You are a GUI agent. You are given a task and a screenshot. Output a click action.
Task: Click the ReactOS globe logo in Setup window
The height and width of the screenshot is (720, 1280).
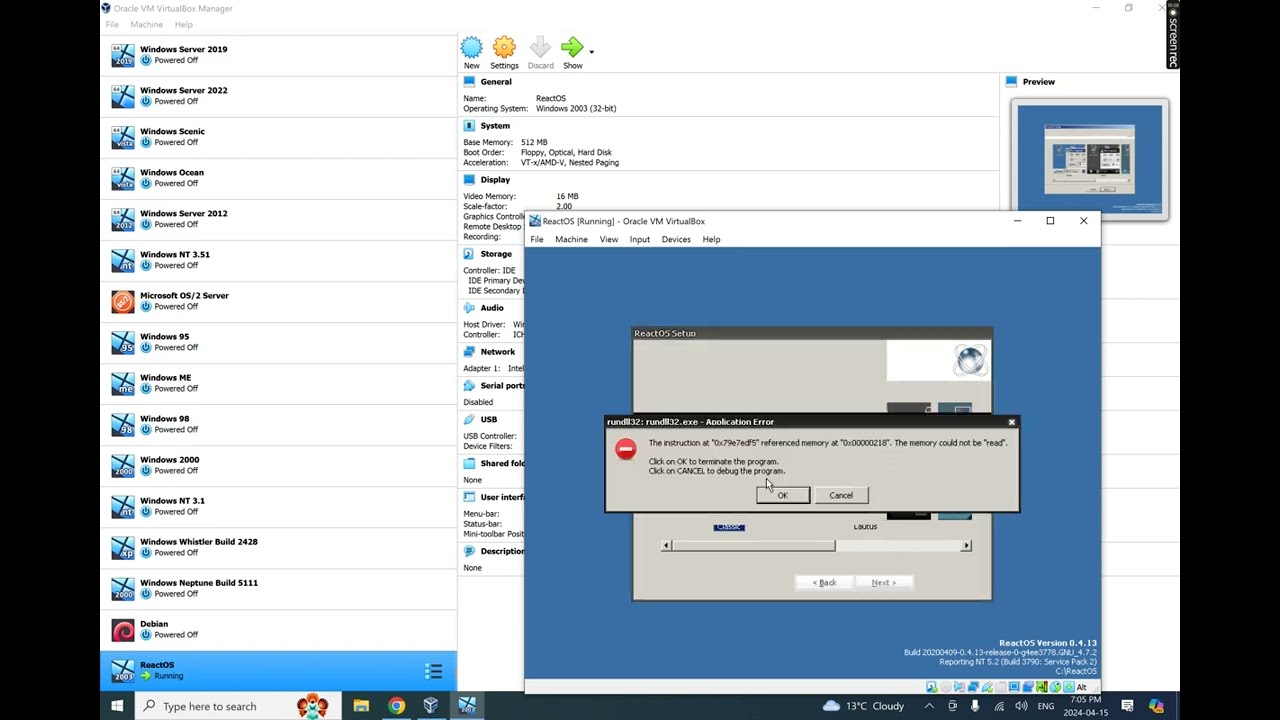point(970,360)
